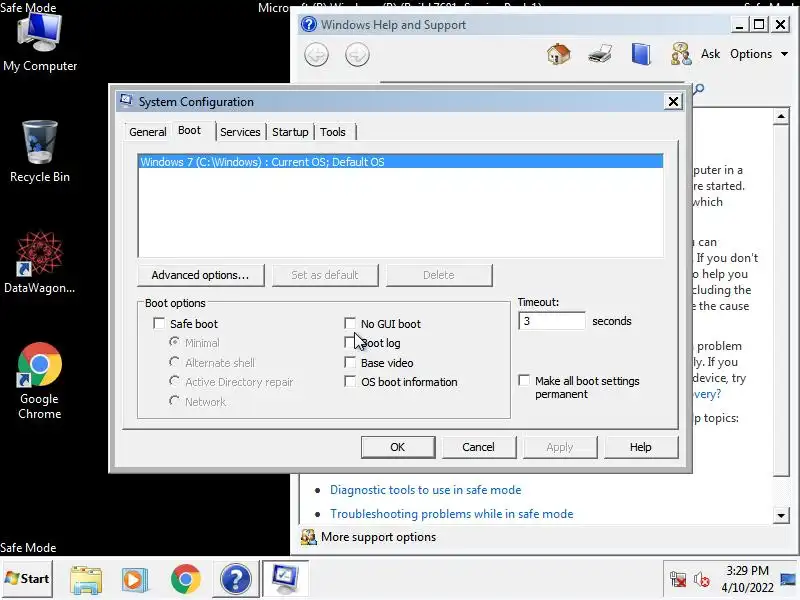Click the Forward arrow in Help and Support

pyautogui.click(x=357, y=55)
